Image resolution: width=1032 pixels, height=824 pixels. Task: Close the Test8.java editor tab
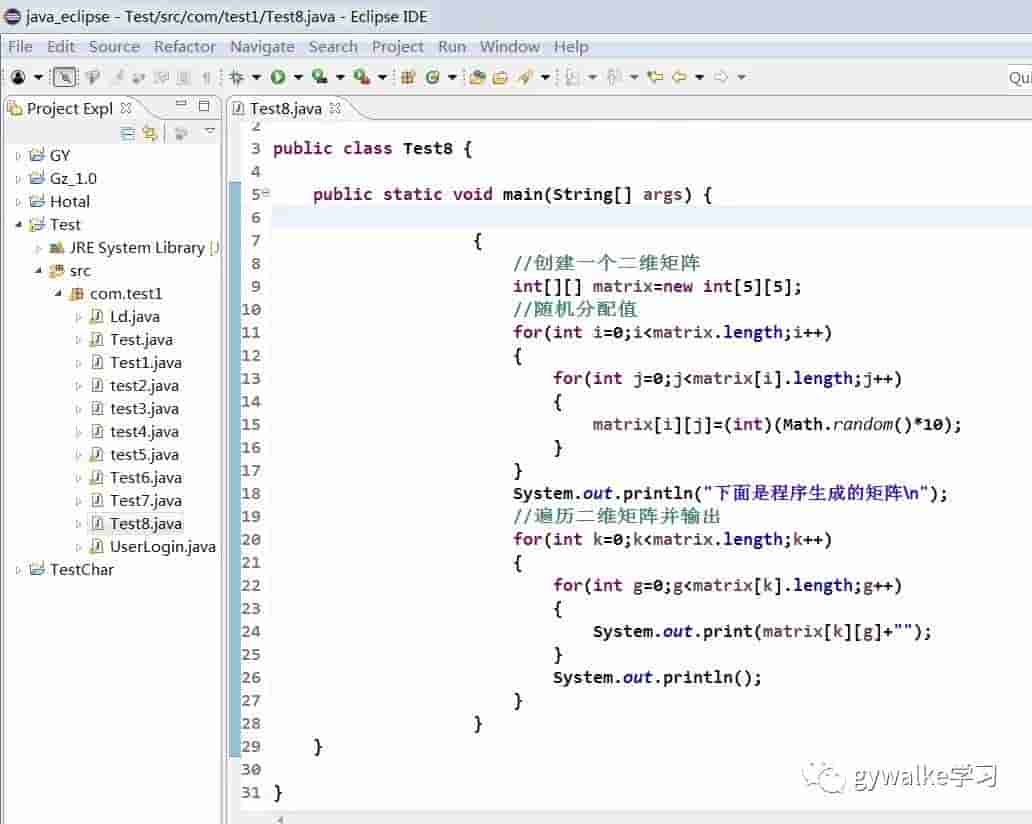335,107
